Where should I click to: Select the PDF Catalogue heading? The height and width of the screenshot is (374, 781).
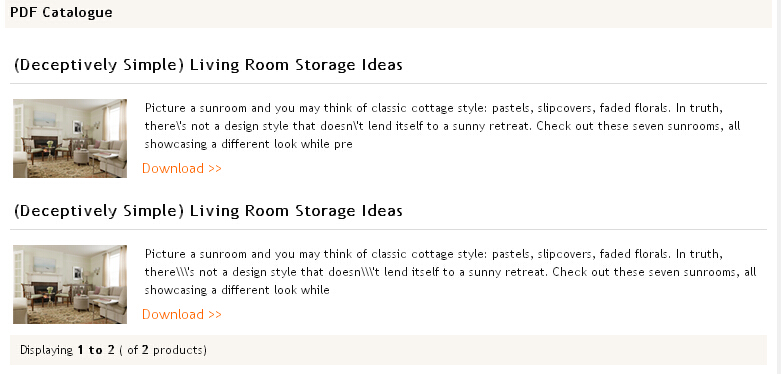[x=61, y=12]
